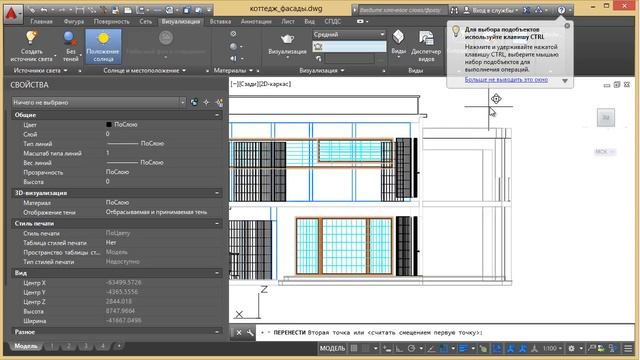Click МОДЕЛЬ button in status bar
The width and height of the screenshot is (640, 360).
(332, 349)
